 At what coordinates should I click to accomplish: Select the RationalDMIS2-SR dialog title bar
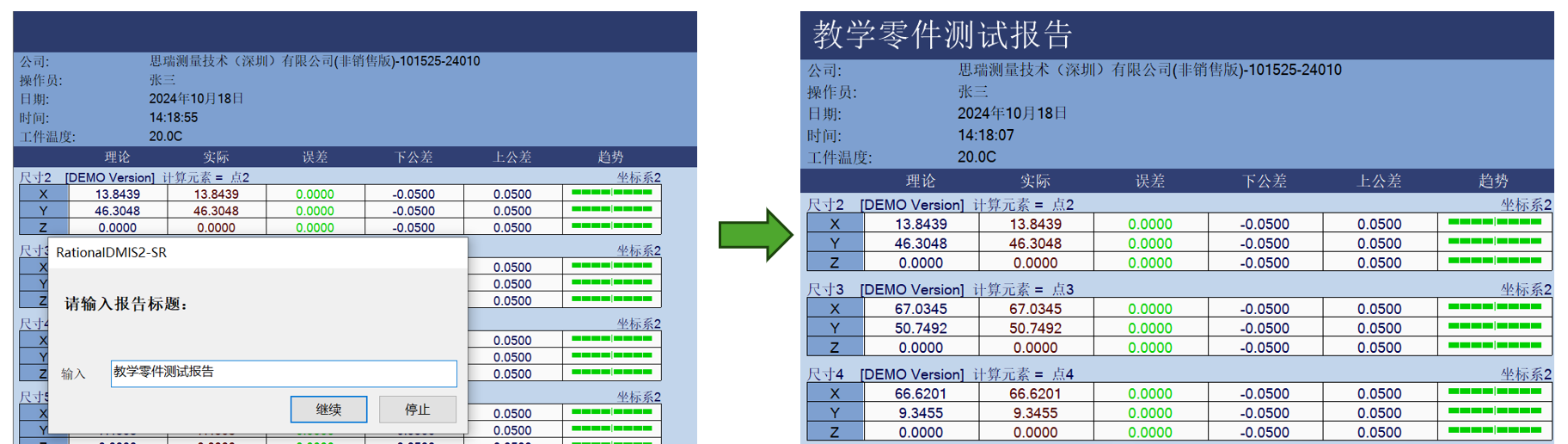(x=258, y=252)
